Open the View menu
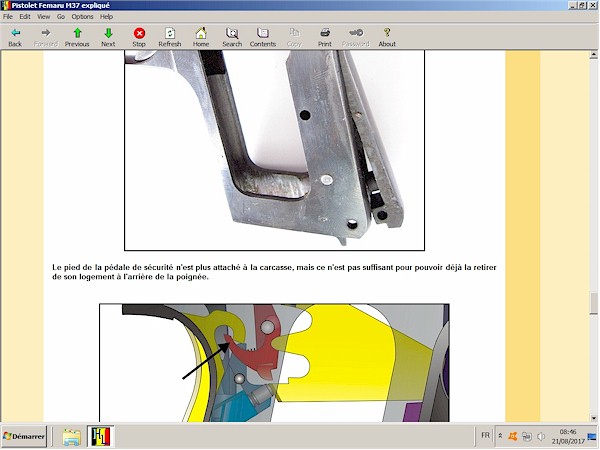The width and height of the screenshot is (600, 450). point(43,16)
